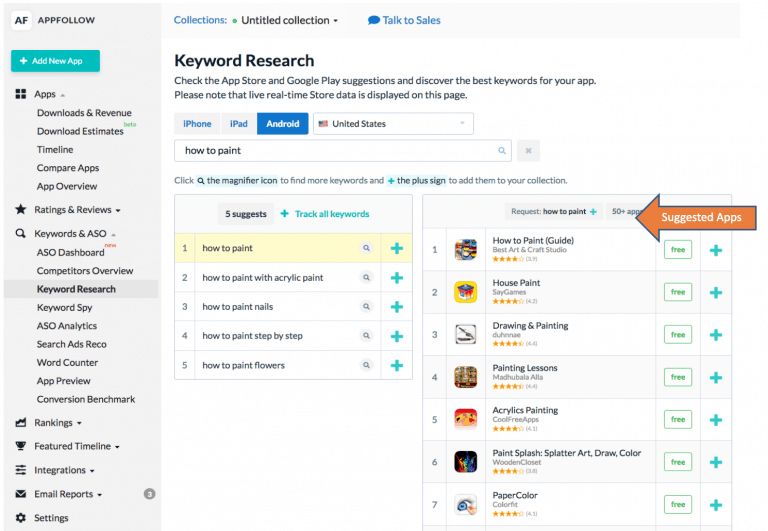Select the Android platform button
Image resolution: width=768 pixels, height=531 pixels.
(283, 124)
